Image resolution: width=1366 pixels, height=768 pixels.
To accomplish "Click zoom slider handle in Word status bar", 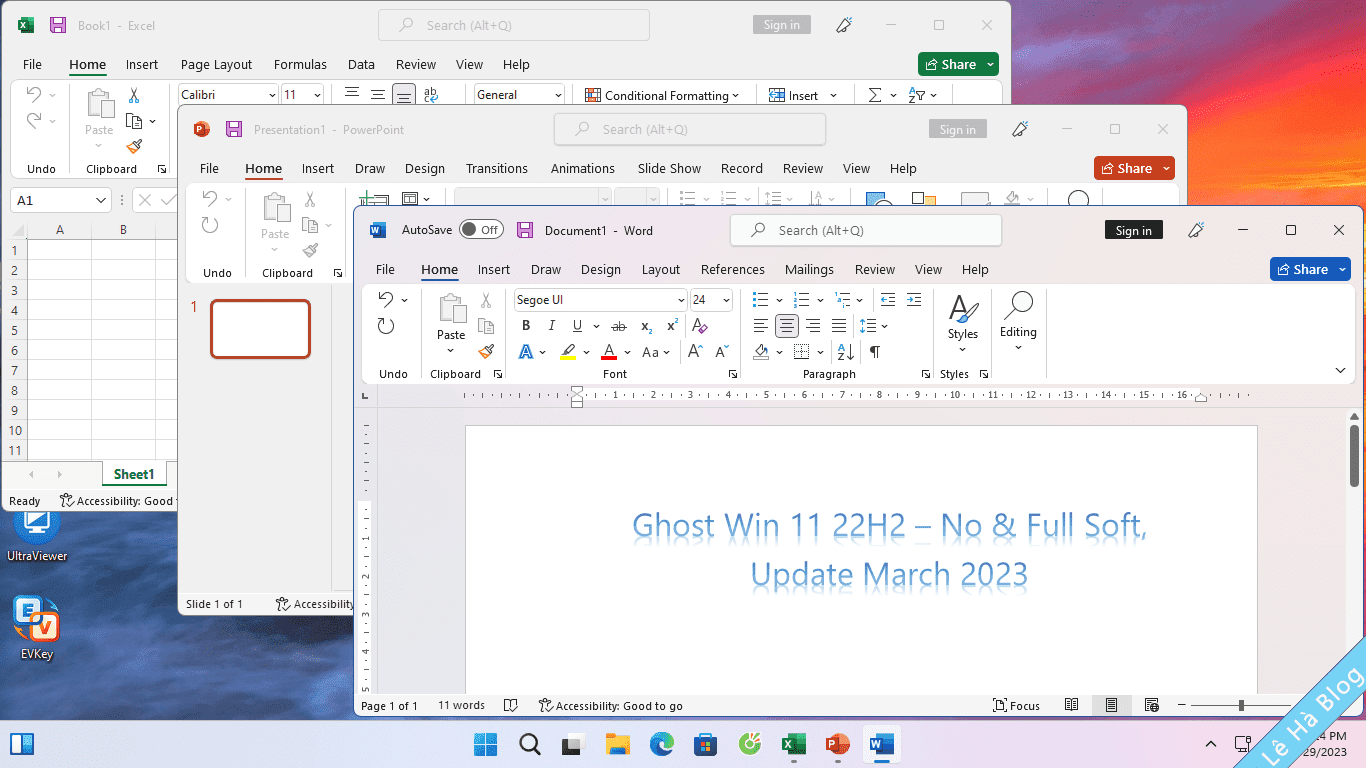I will point(1241,705).
